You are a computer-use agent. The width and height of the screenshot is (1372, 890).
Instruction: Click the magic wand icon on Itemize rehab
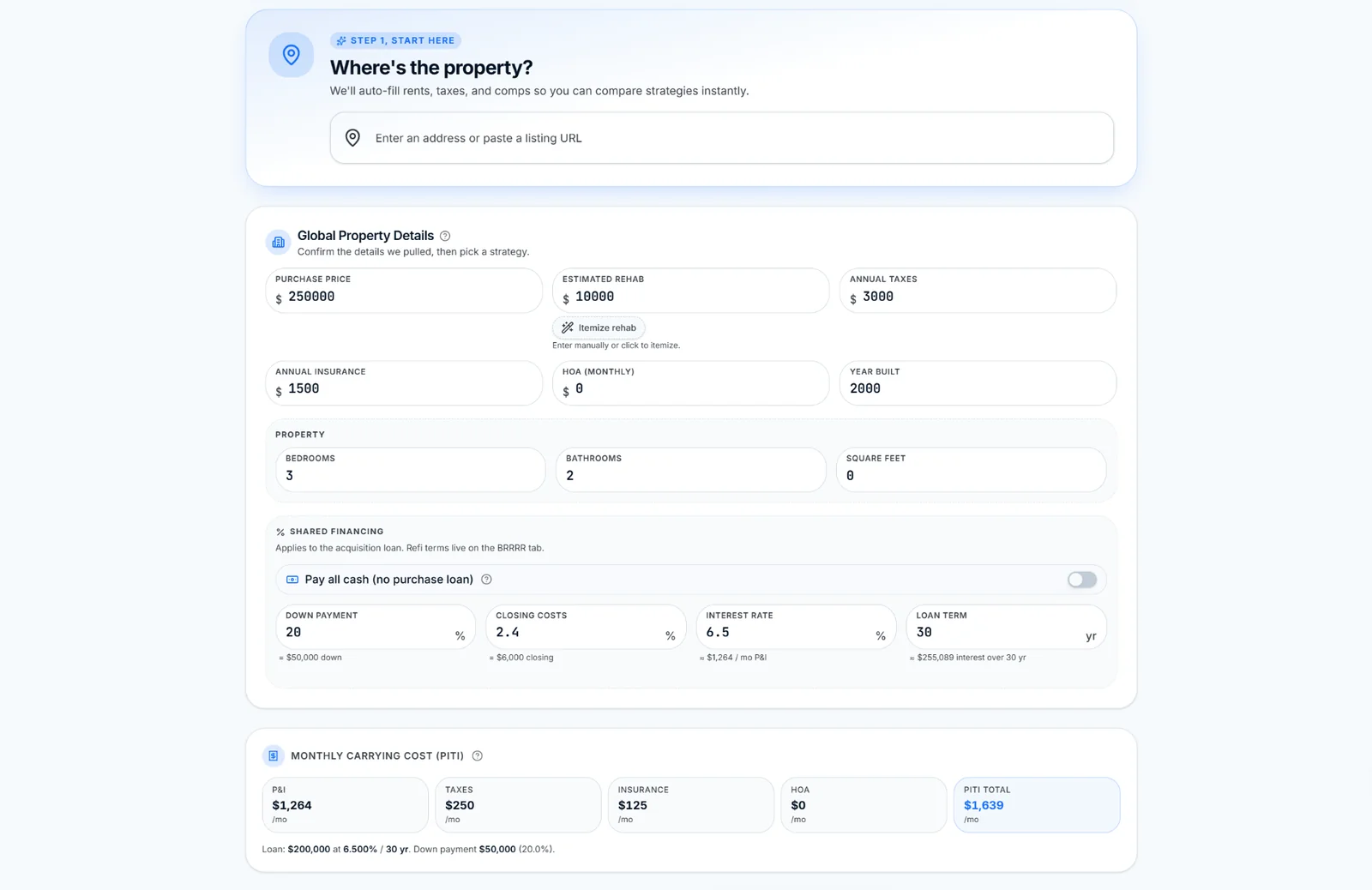tap(567, 328)
